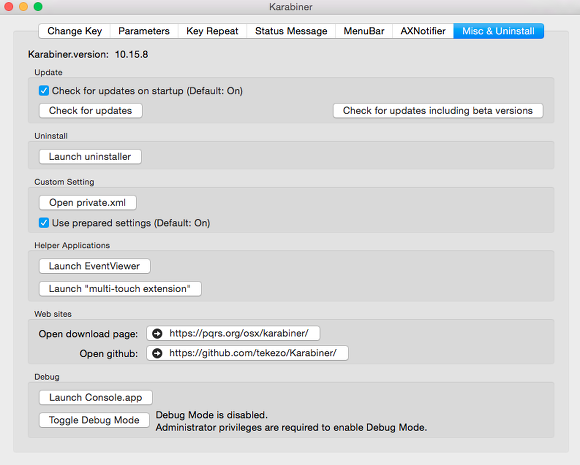The width and height of the screenshot is (580, 465).
Task: Select the Key Repeat tab
Action: (x=212, y=31)
